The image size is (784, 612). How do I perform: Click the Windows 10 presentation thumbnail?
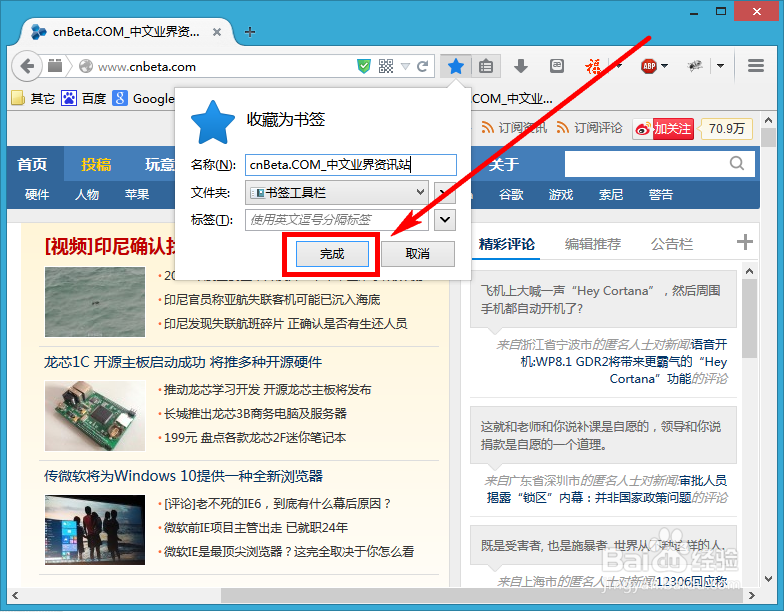click(x=95, y=530)
